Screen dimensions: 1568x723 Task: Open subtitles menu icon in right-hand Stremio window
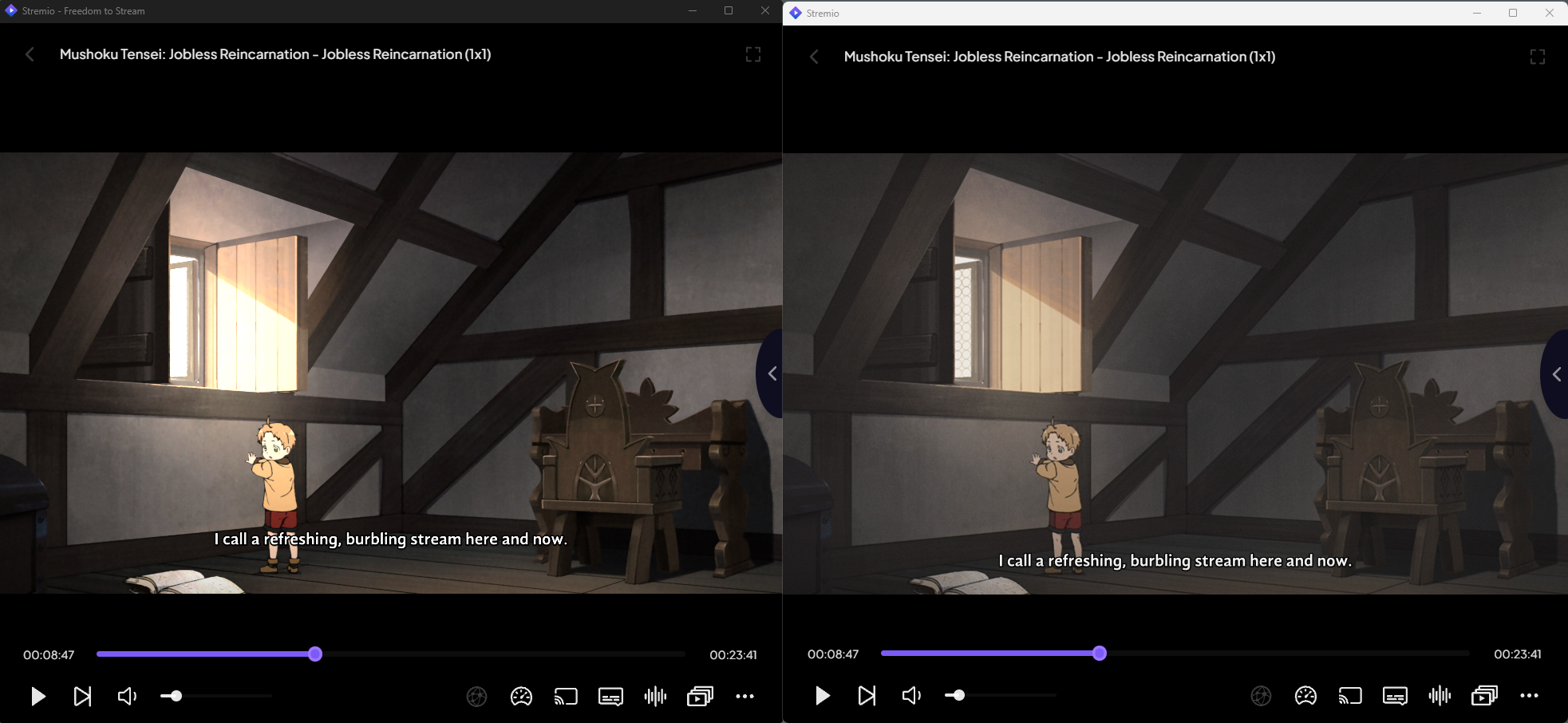pyautogui.click(x=1395, y=696)
